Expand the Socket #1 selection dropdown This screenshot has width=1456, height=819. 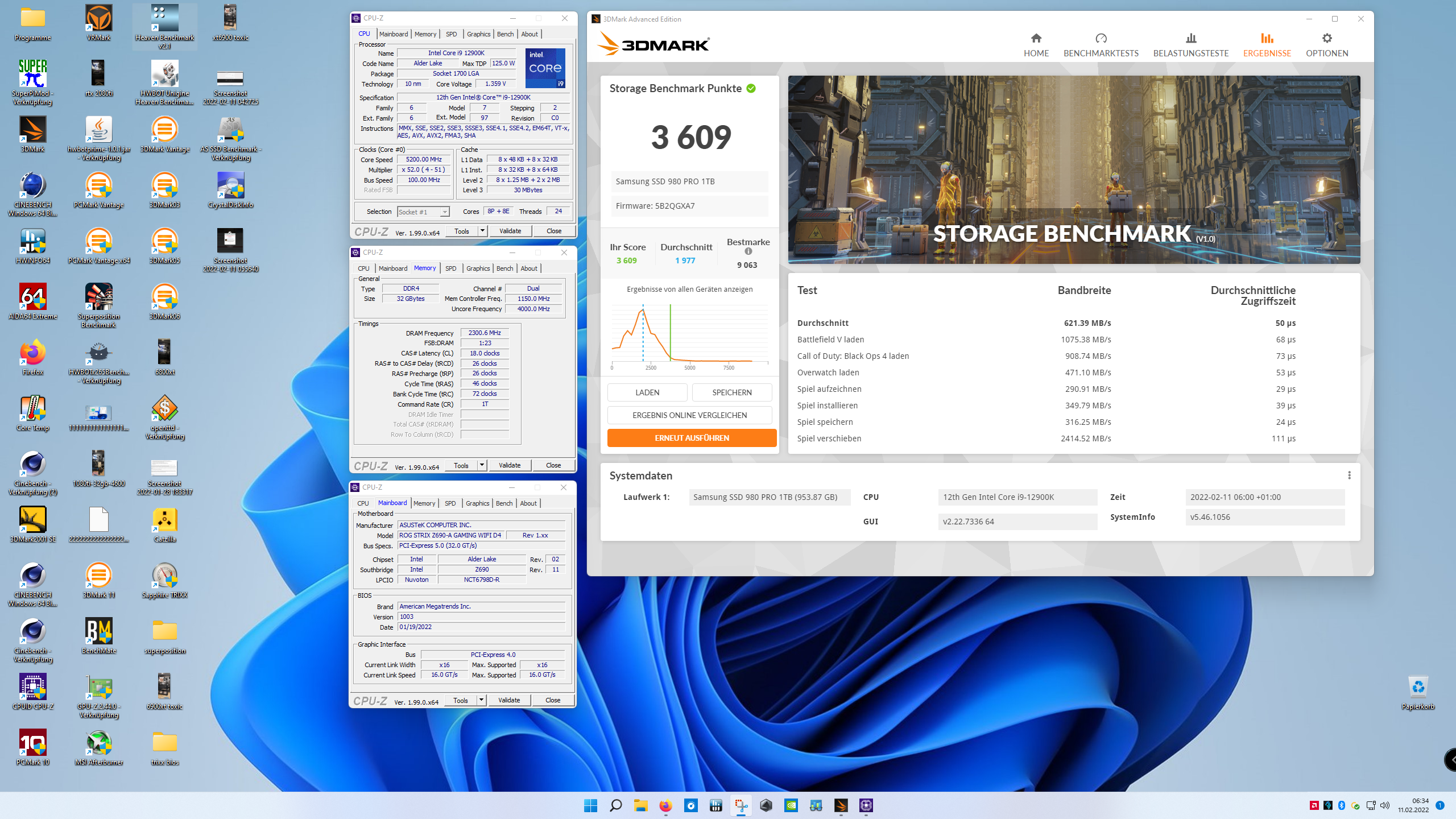pyautogui.click(x=445, y=212)
